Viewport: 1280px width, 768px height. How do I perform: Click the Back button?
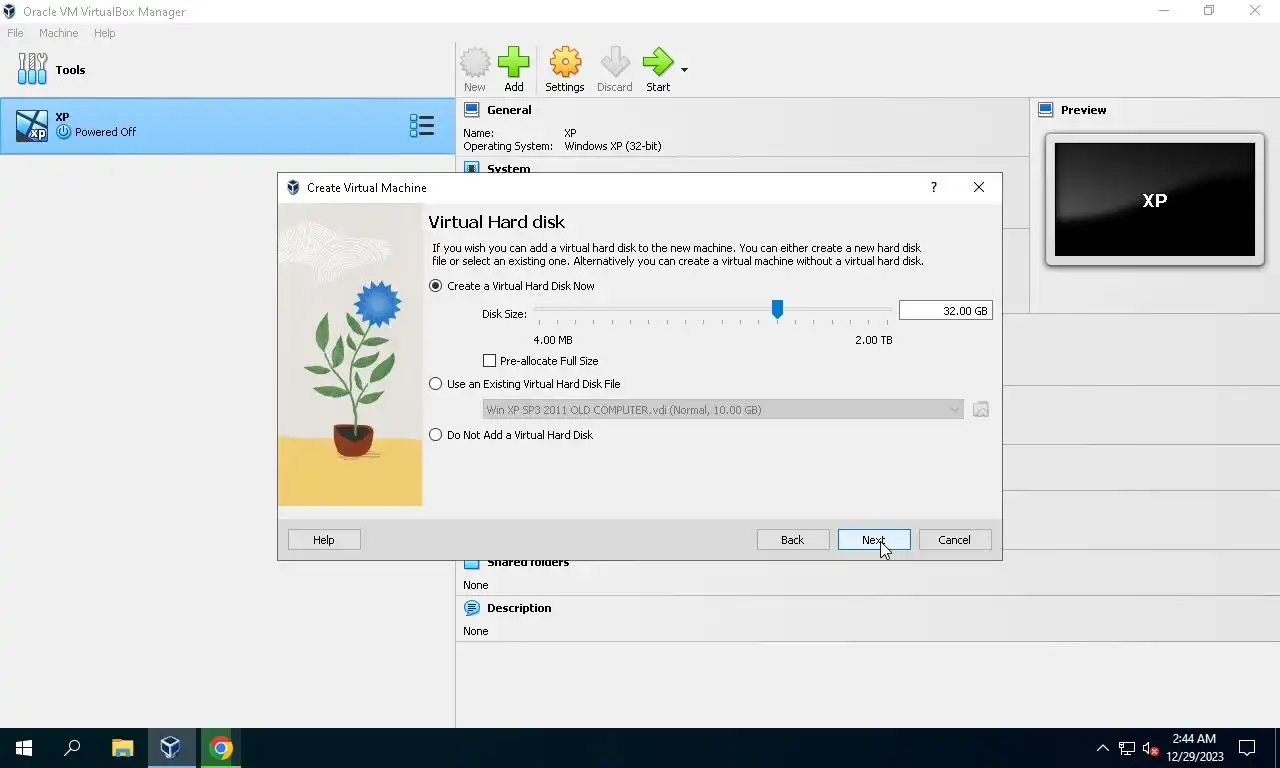[x=793, y=540]
